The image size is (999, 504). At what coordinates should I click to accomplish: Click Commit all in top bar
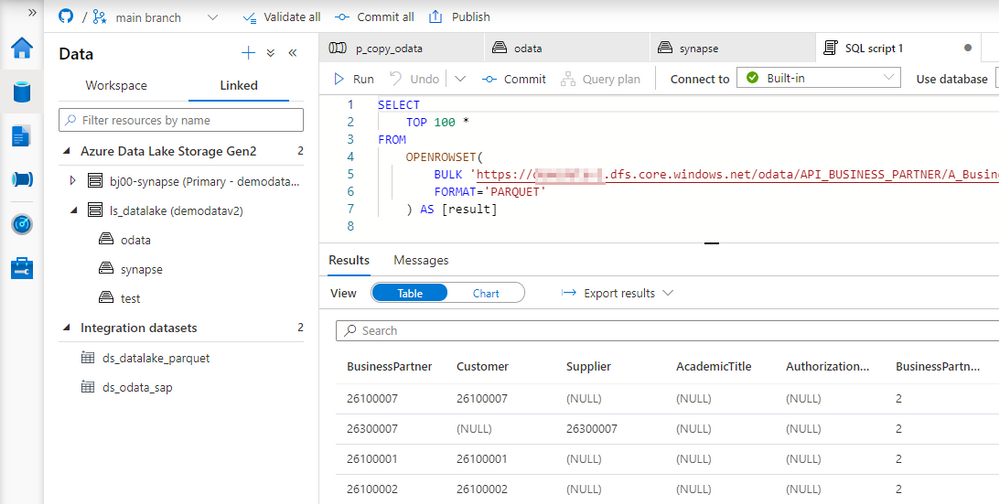375,17
